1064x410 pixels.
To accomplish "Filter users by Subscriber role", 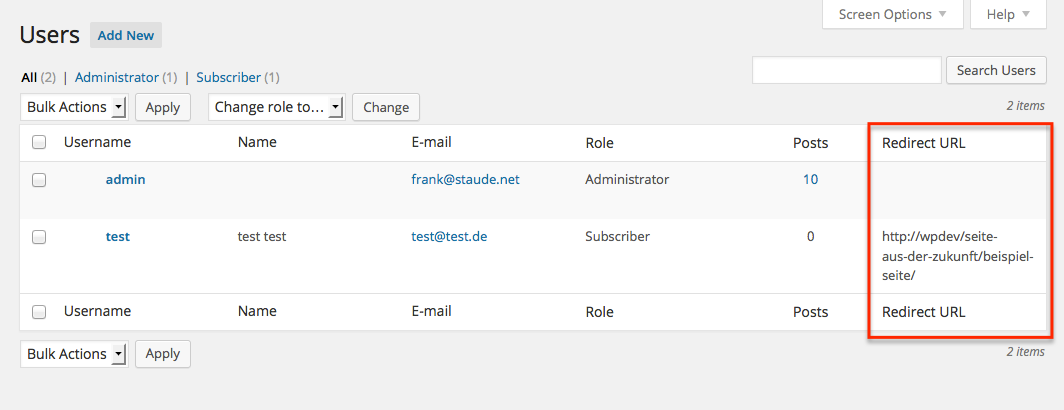I will coord(228,77).
